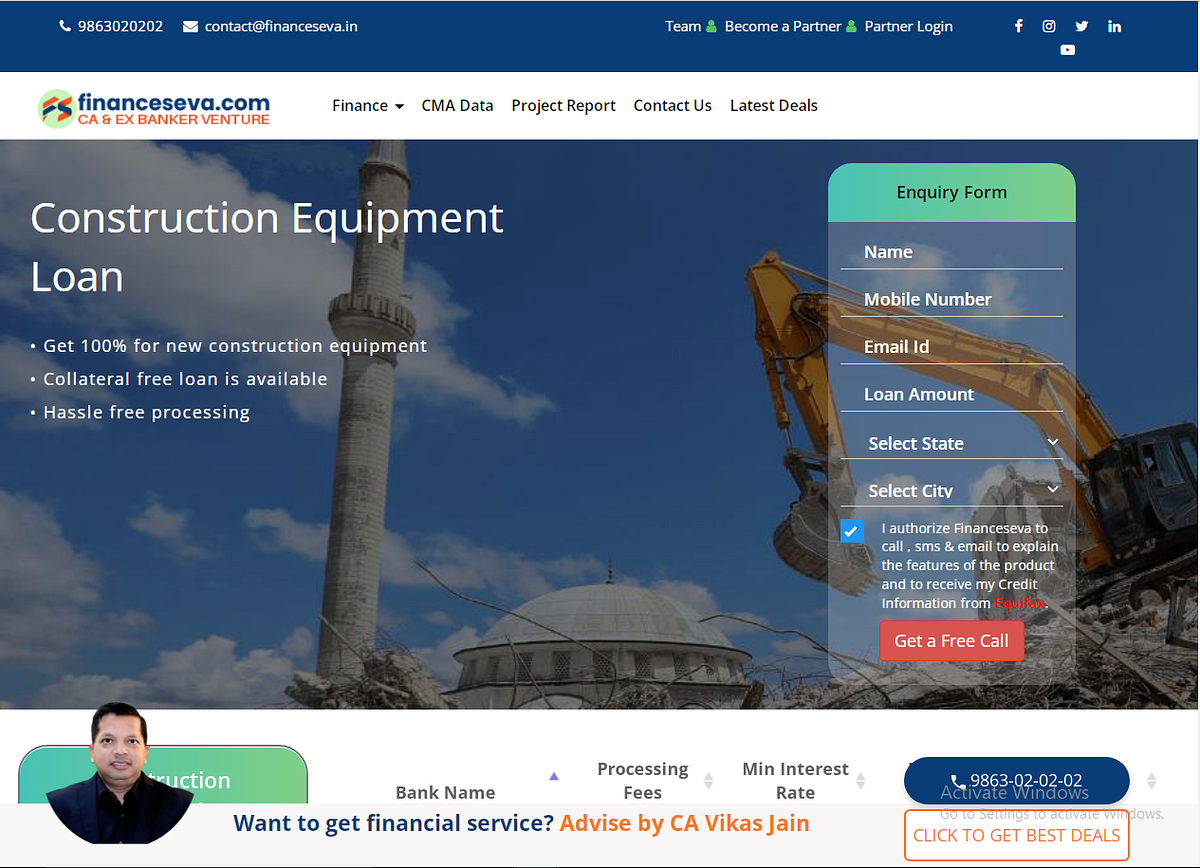The width and height of the screenshot is (1200, 868).
Task: Open the YouTube channel icon
Action: 1067,49
